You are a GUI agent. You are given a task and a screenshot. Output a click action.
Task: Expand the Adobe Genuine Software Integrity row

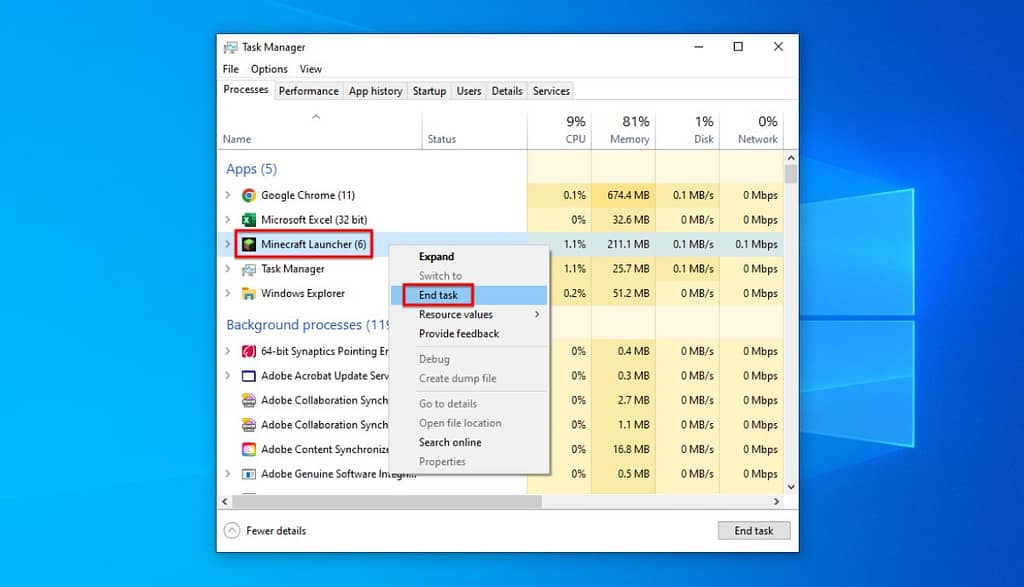pyautogui.click(x=227, y=474)
